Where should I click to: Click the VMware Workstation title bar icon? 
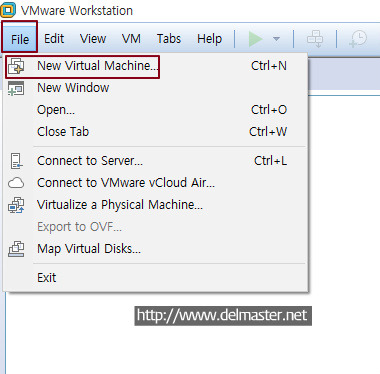tap(8, 10)
